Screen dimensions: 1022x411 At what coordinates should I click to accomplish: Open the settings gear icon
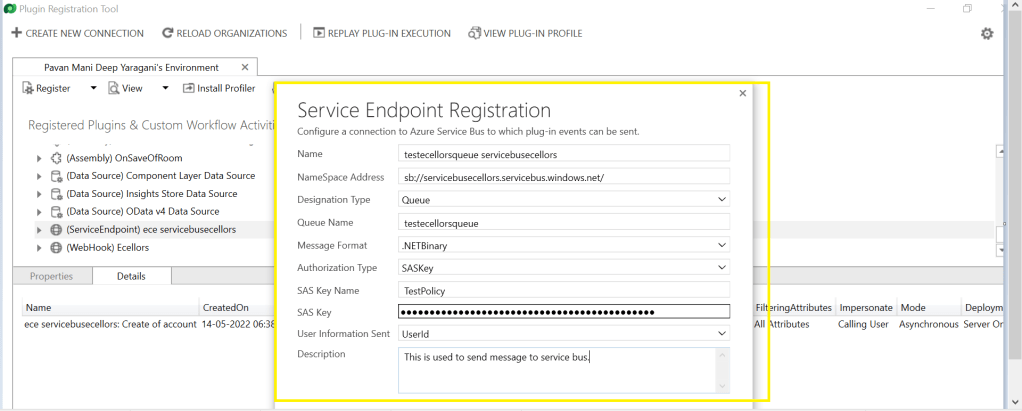tap(987, 34)
